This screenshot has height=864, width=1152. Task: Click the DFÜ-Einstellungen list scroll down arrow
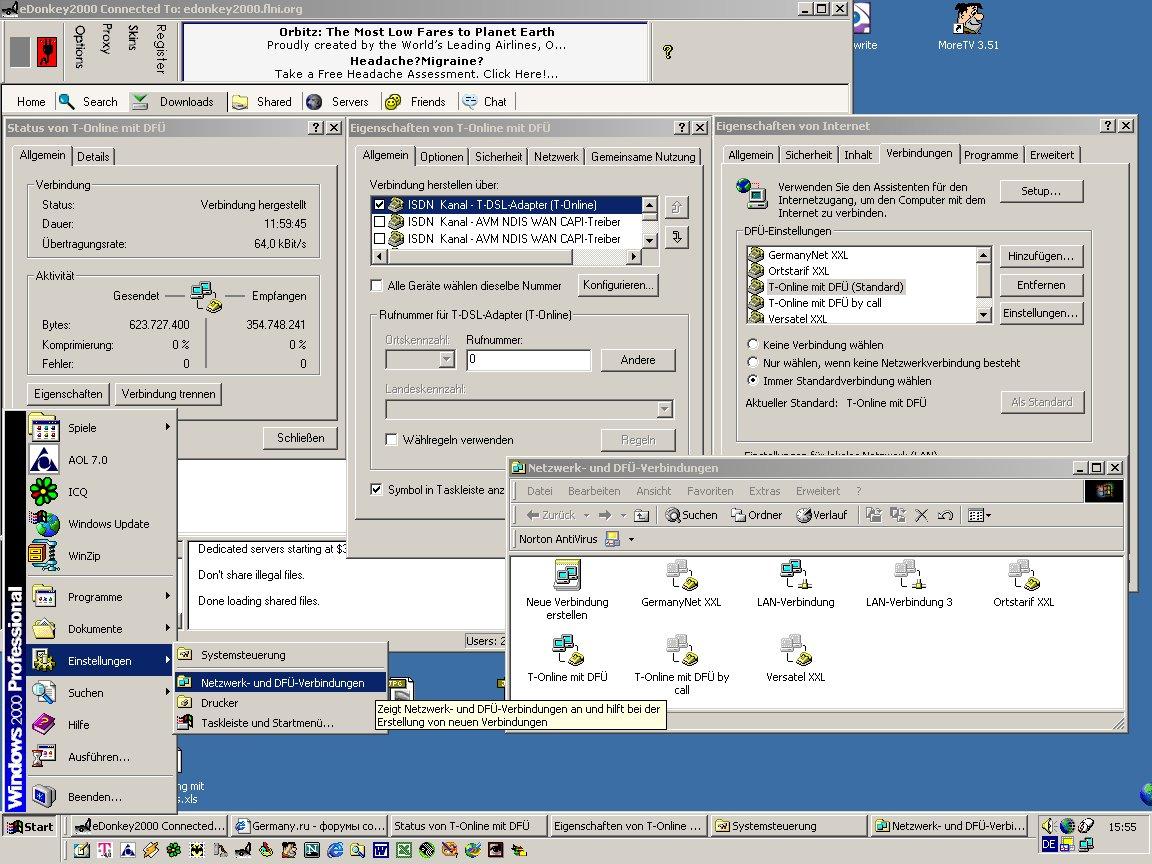984,314
